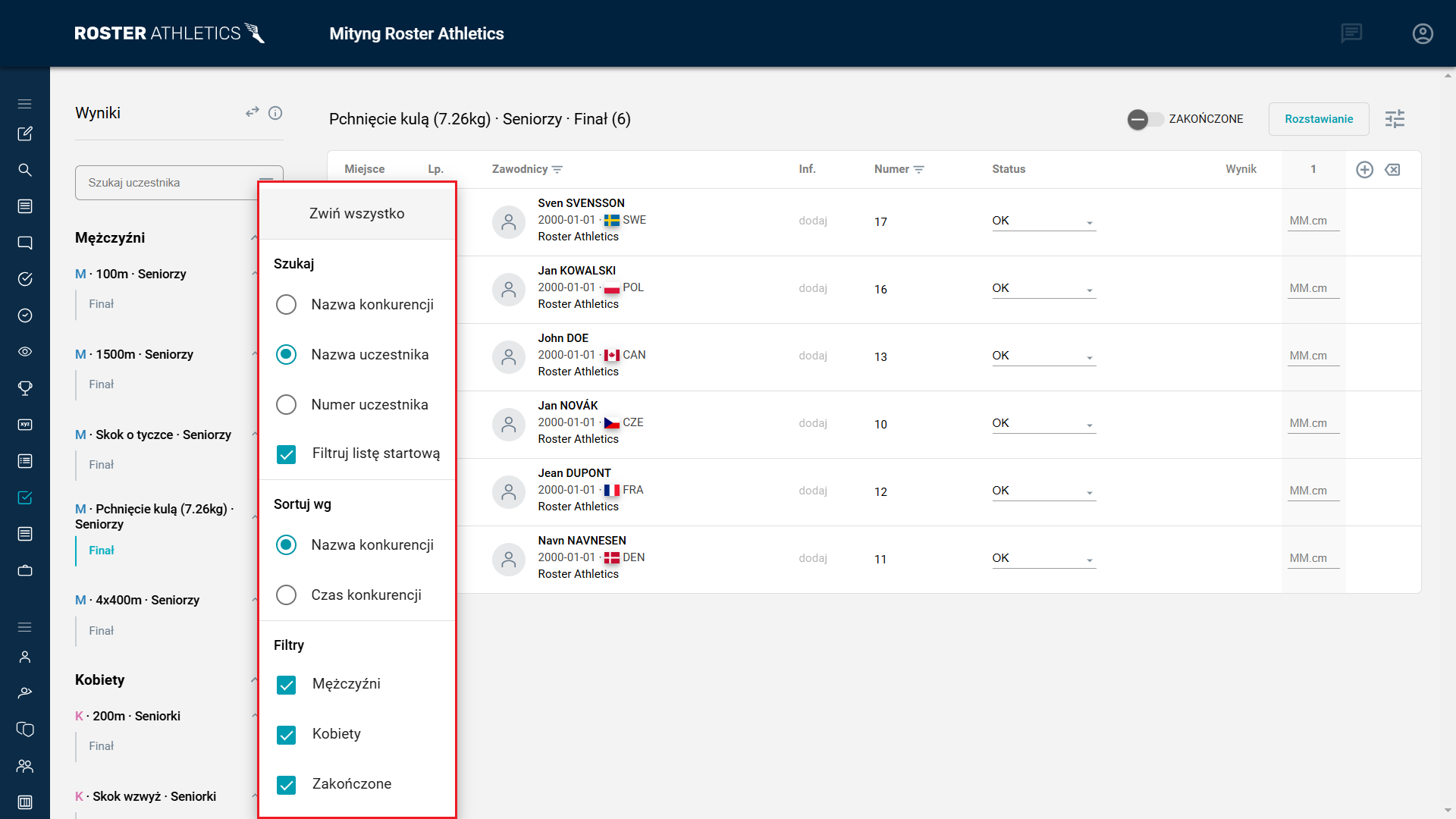Screen dimensions: 1456x819
Task: Open Finał under 100m Seniorzy
Action: click(x=101, y=304)
